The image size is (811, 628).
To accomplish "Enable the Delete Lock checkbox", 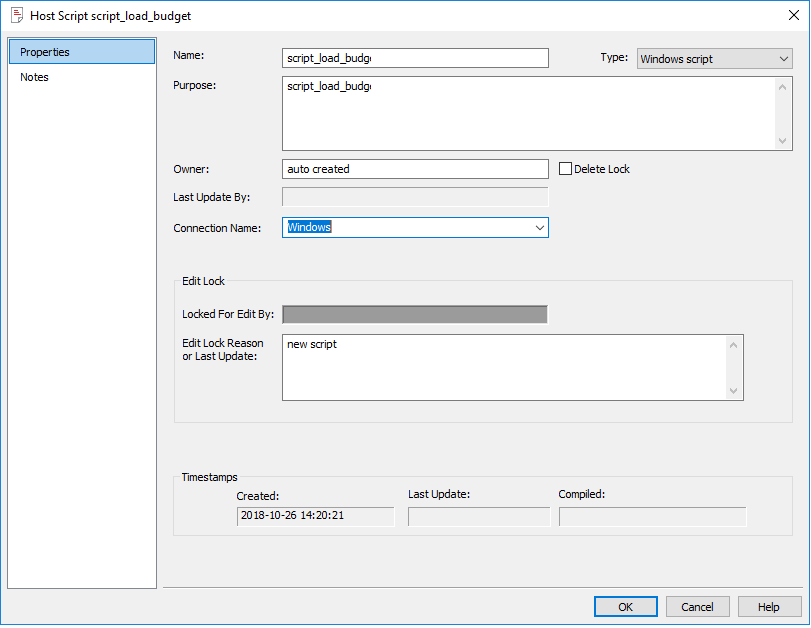I will [565, 169].
